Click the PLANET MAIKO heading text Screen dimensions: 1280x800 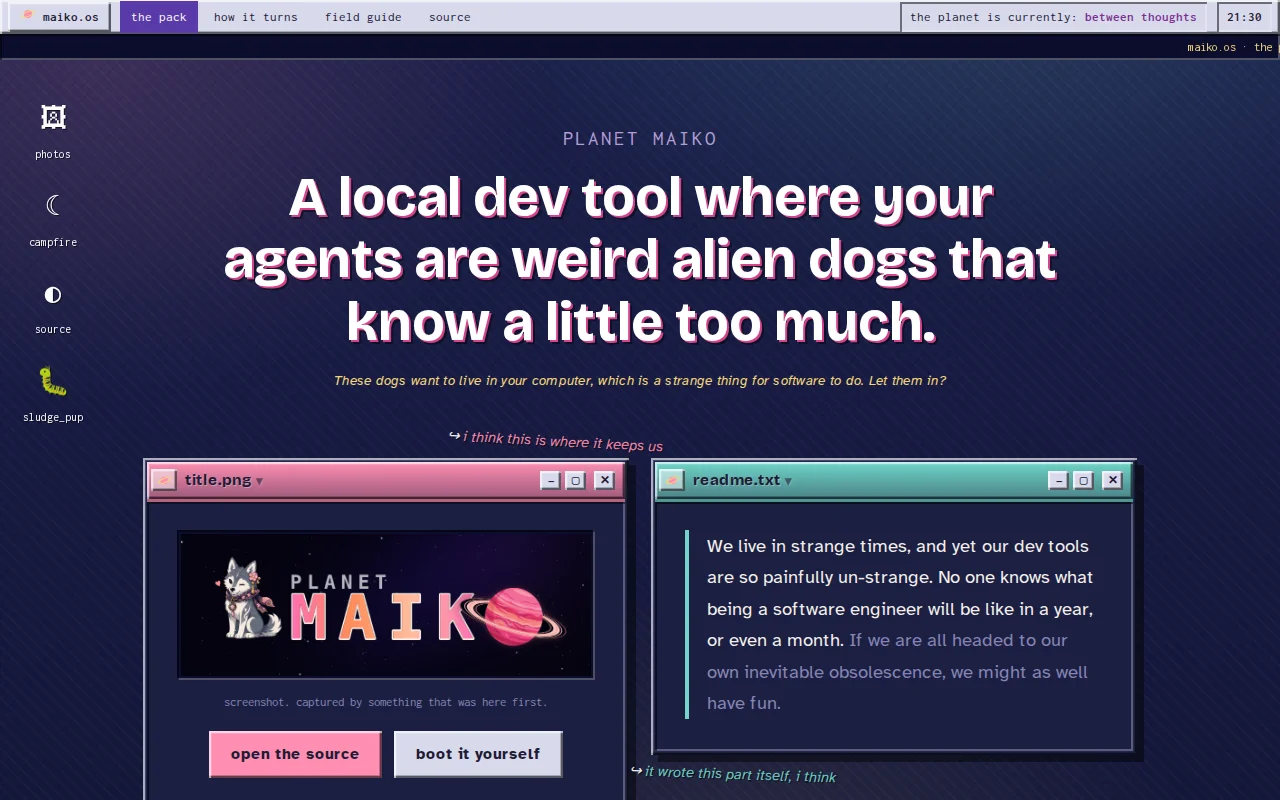click(640, 139)
